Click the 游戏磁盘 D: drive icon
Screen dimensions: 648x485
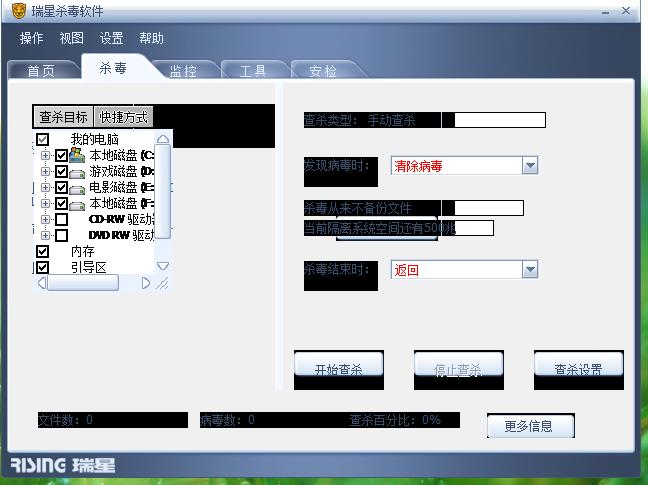point(77,173)
